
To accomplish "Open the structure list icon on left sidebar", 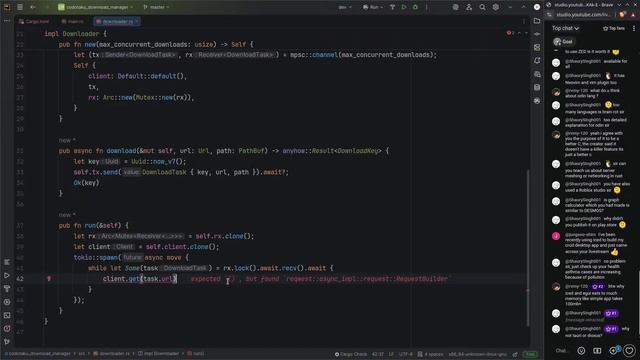I will click(7, 262).
